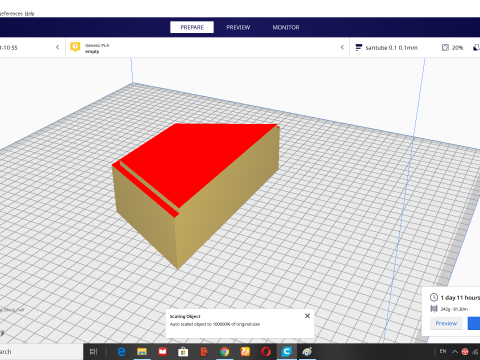The image size is (480, 360).
Task: Click the layer height profile icon
Action: pyautogui.click(x=359, y=48)
